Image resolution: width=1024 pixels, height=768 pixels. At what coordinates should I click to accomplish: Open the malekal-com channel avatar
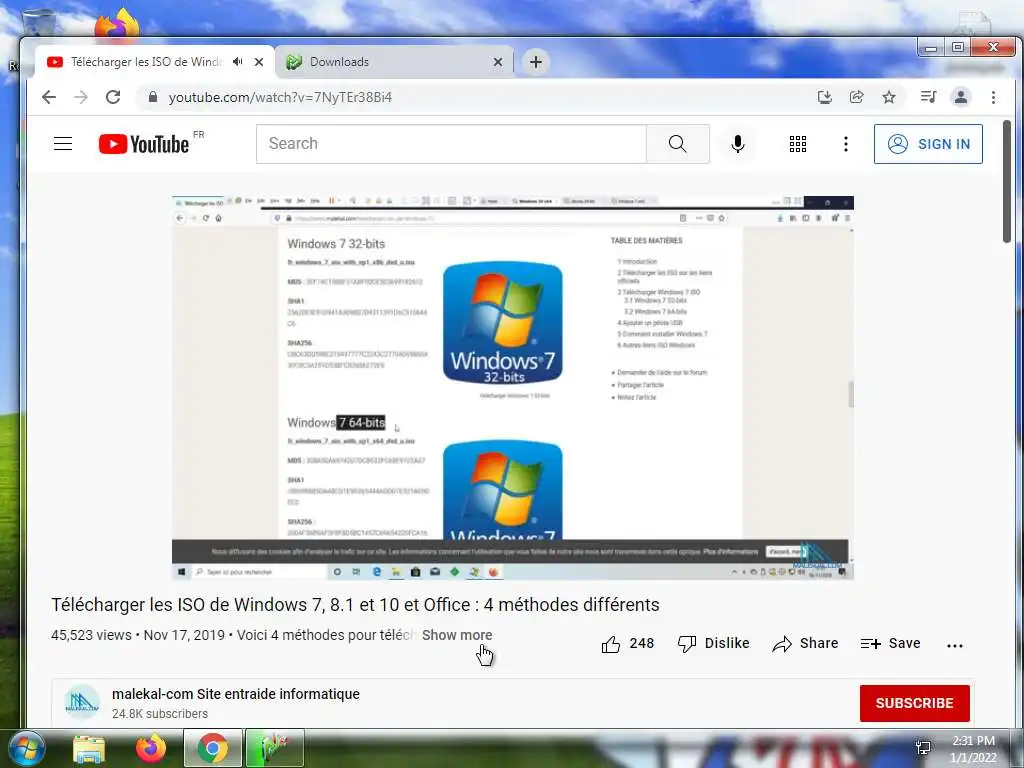point(82,702)
